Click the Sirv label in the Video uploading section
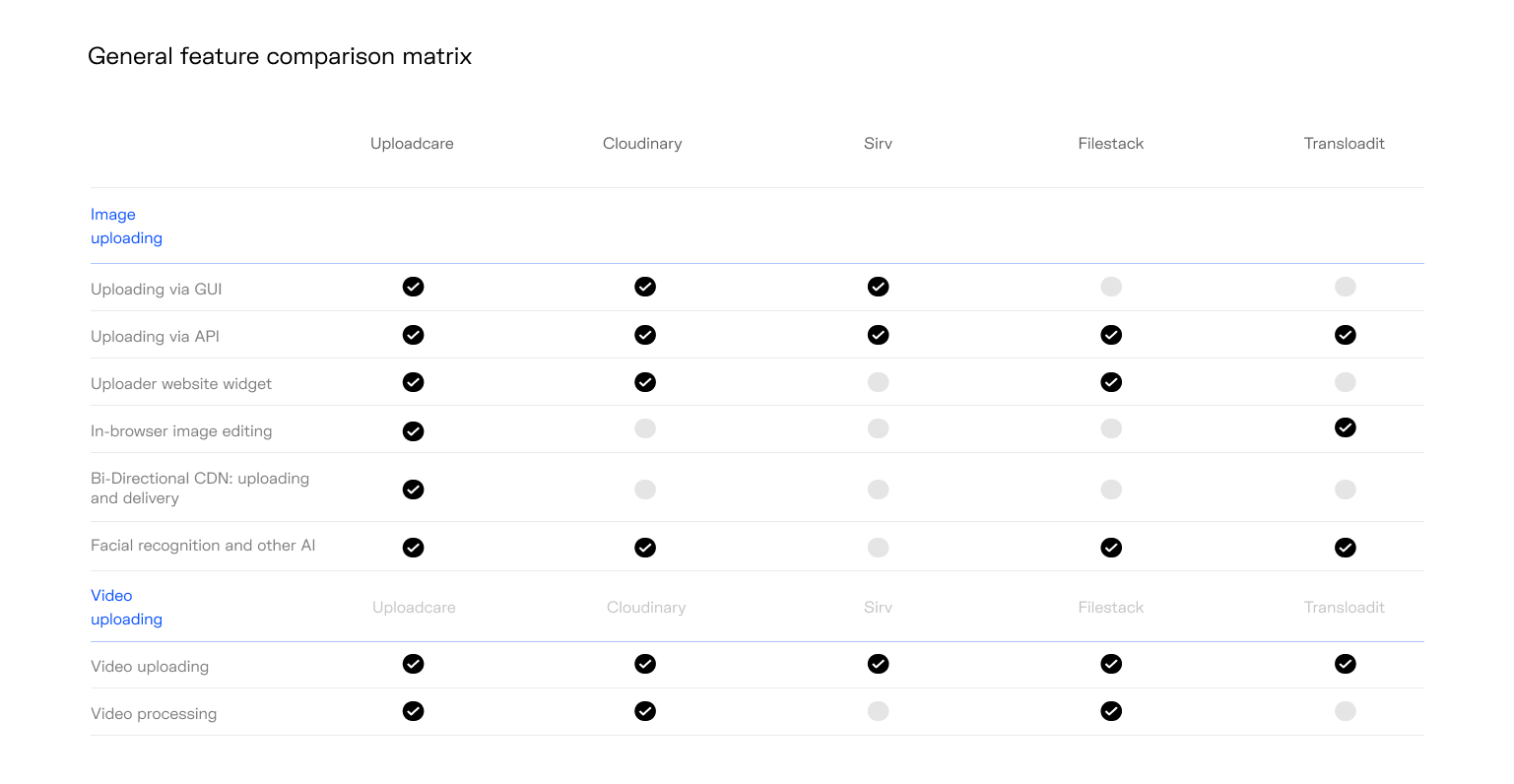This screenshot has width=1514, height=784. [878, 607]
